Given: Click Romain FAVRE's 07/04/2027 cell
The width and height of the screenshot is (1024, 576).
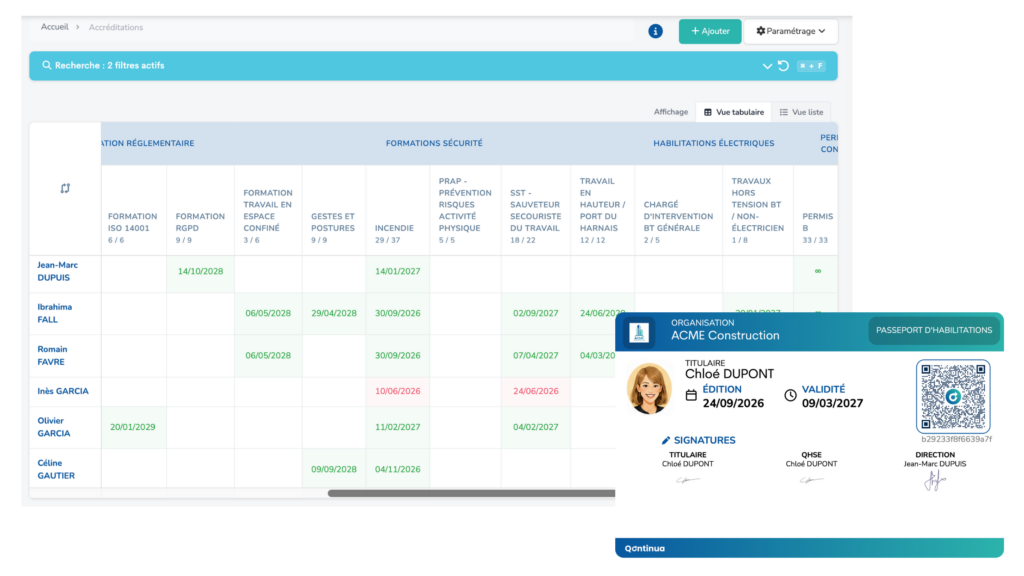Looking at the screenshot, I should click(536, 356).
